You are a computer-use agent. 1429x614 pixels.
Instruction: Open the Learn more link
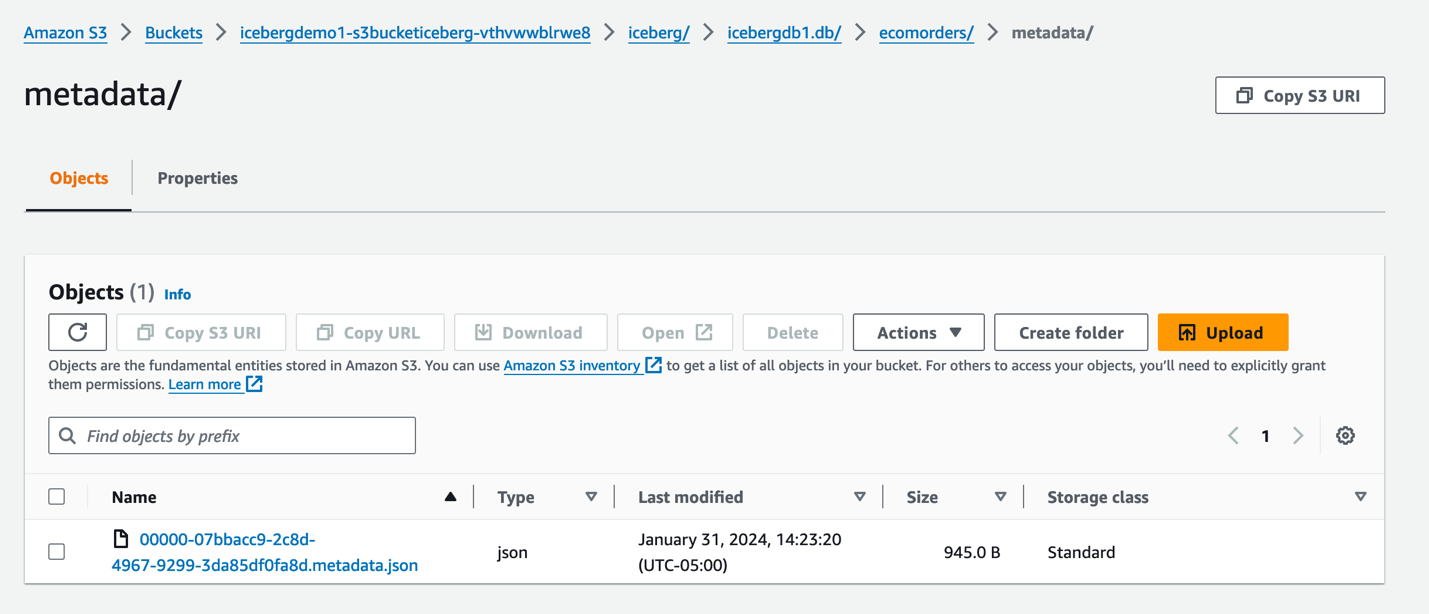pyautogui.click(x=215, y=384)
